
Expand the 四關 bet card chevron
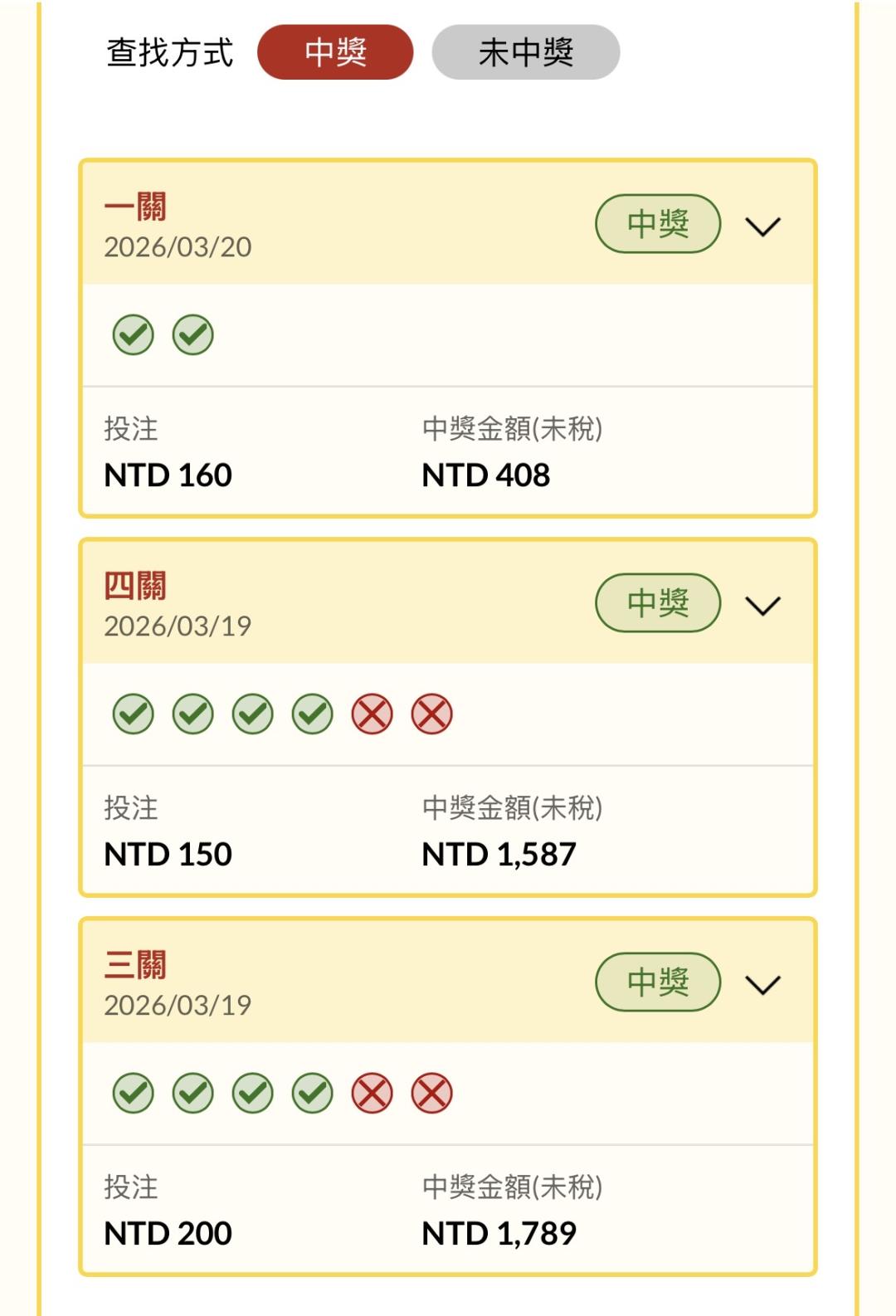(x=762, y=605)
